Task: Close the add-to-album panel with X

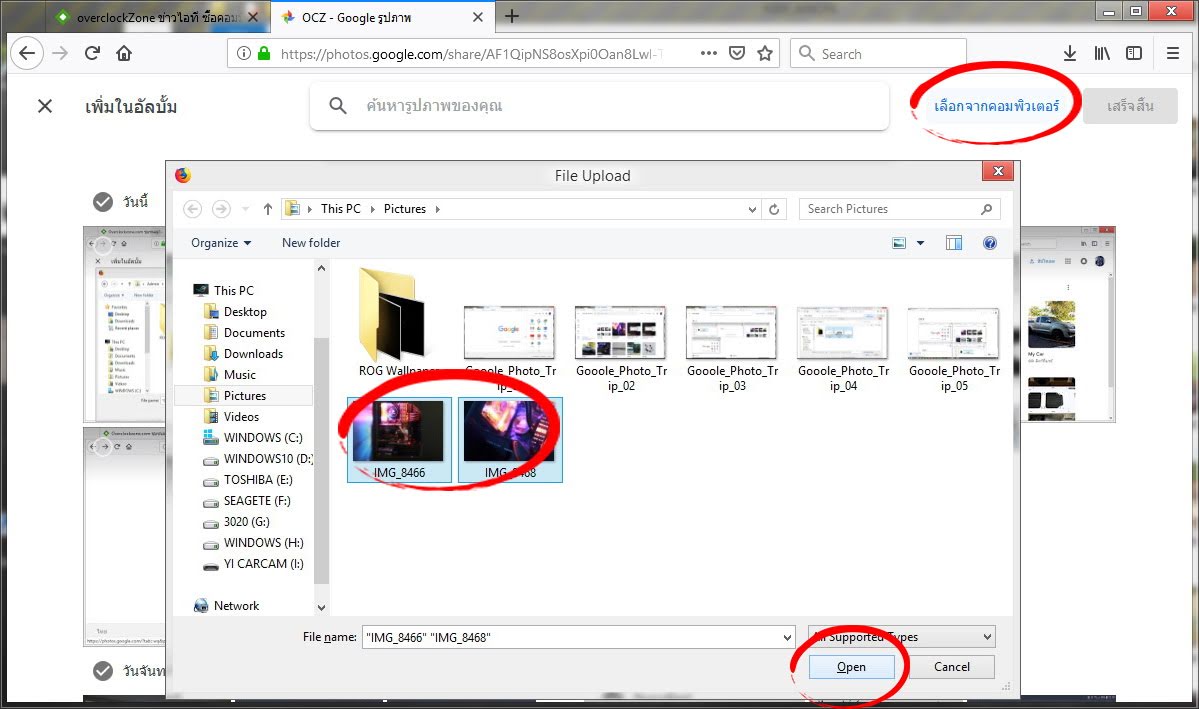Action: coord(45,106)
